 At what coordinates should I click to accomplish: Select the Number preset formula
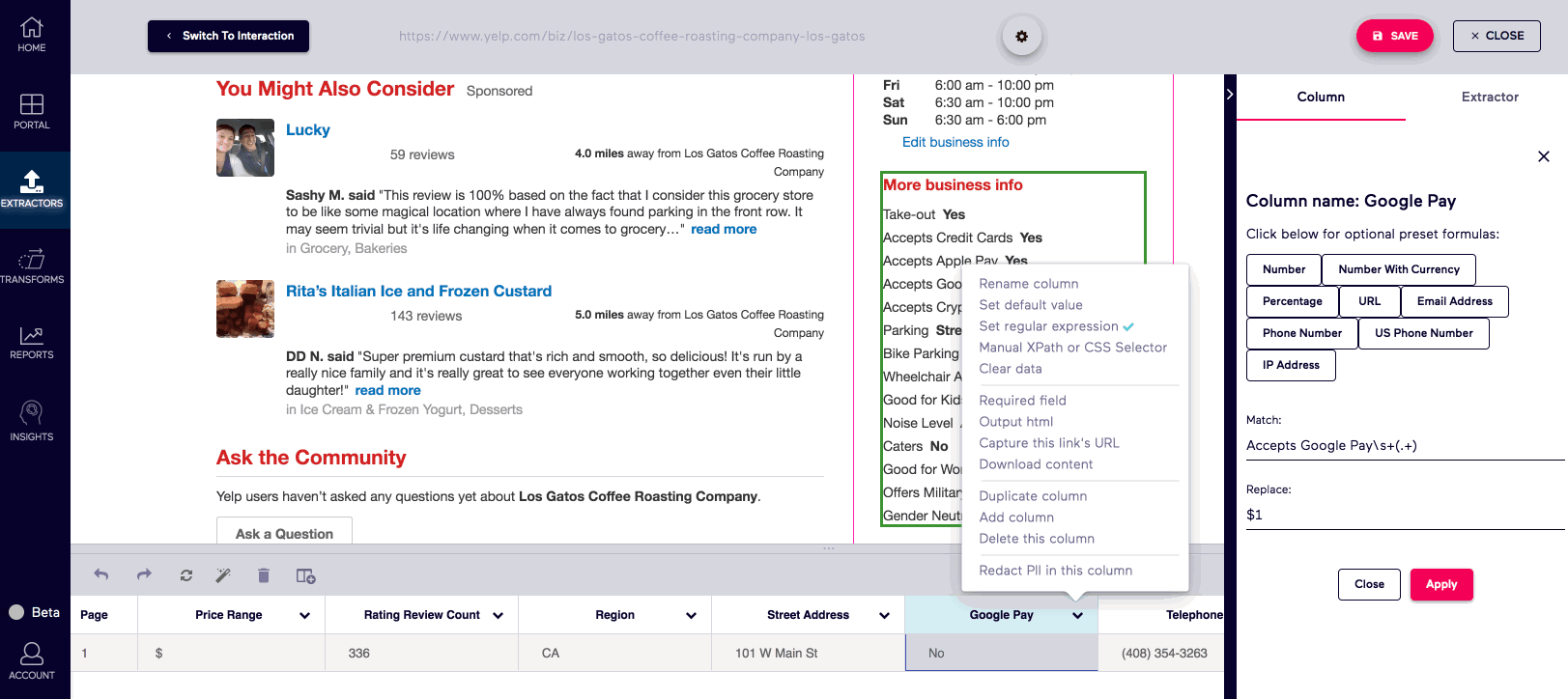(1284, 269)
